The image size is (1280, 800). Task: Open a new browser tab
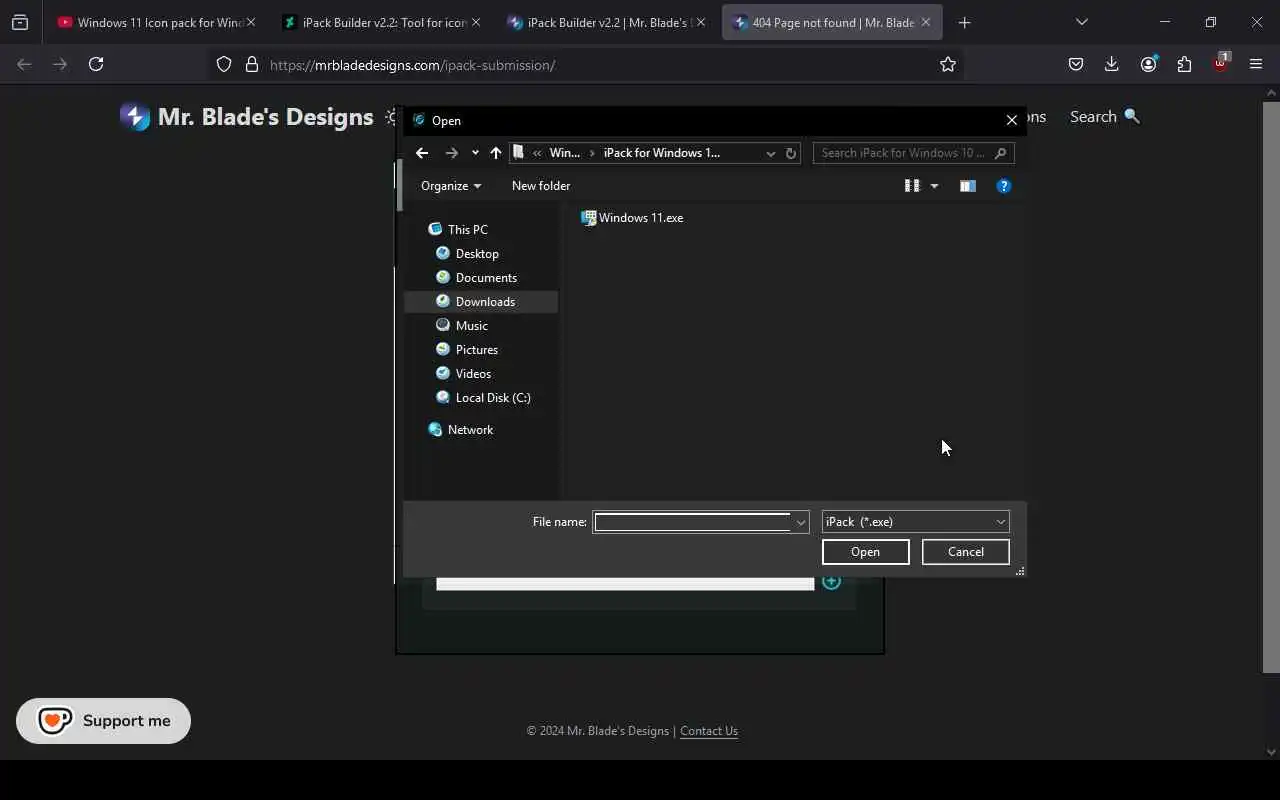pyautogui.click(x=964, y=22)
